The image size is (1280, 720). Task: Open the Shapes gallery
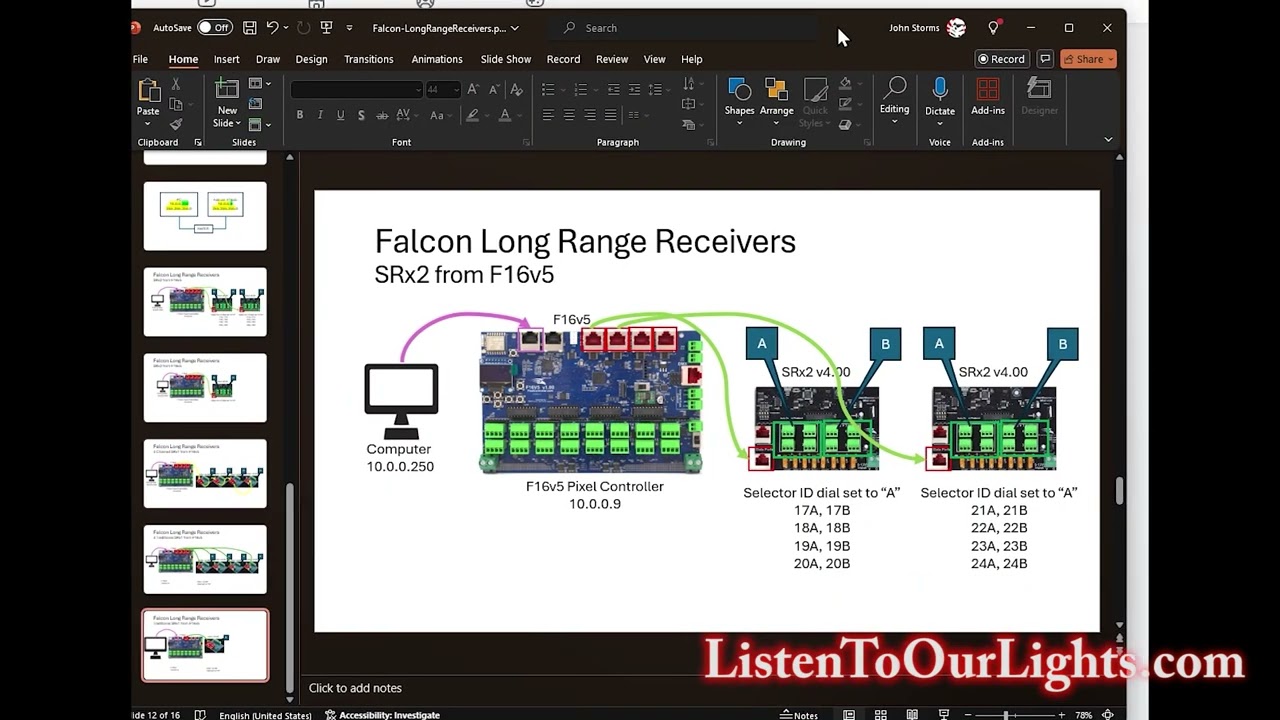click(740, 99)
